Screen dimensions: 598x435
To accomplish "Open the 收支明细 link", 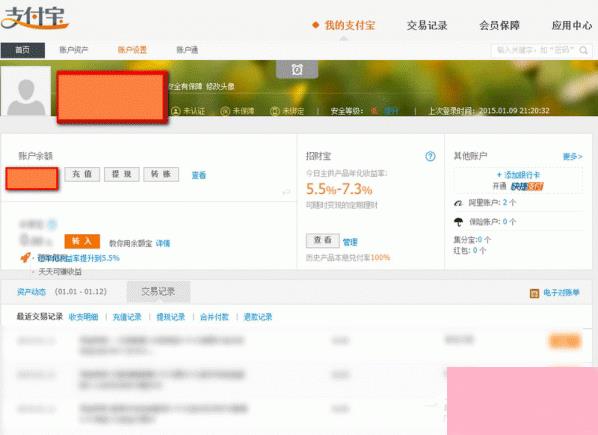I will point(84,317).
